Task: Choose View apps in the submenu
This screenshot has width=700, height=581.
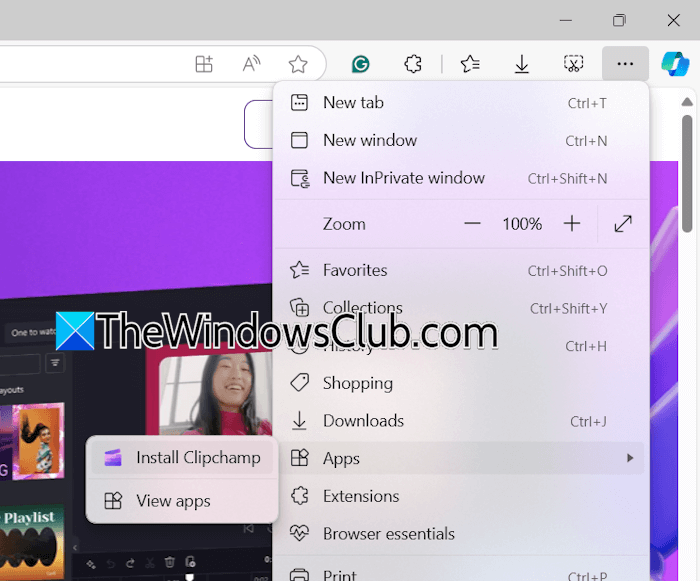Action: [182, 501]
